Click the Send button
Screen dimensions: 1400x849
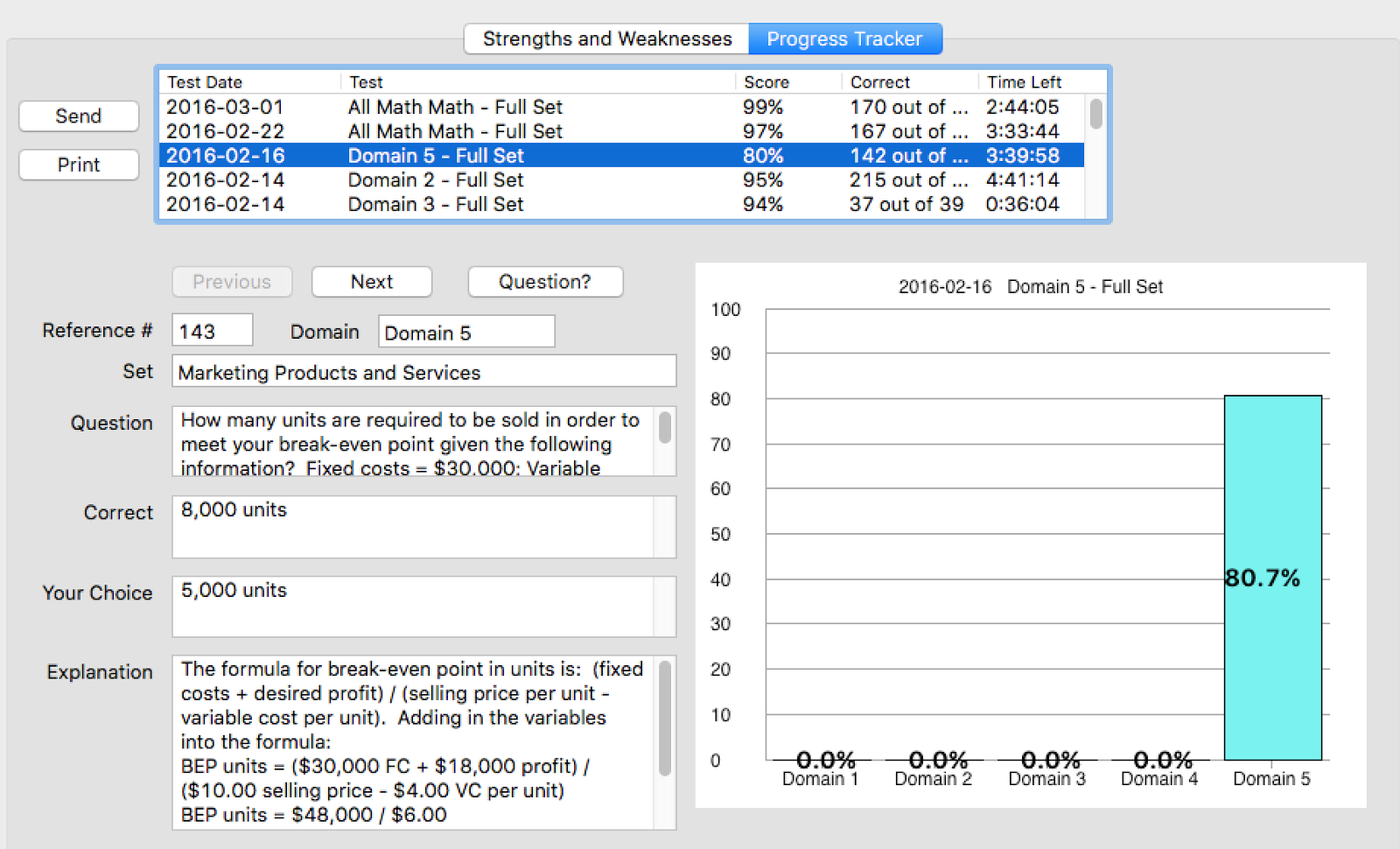(x=78, y=116)
